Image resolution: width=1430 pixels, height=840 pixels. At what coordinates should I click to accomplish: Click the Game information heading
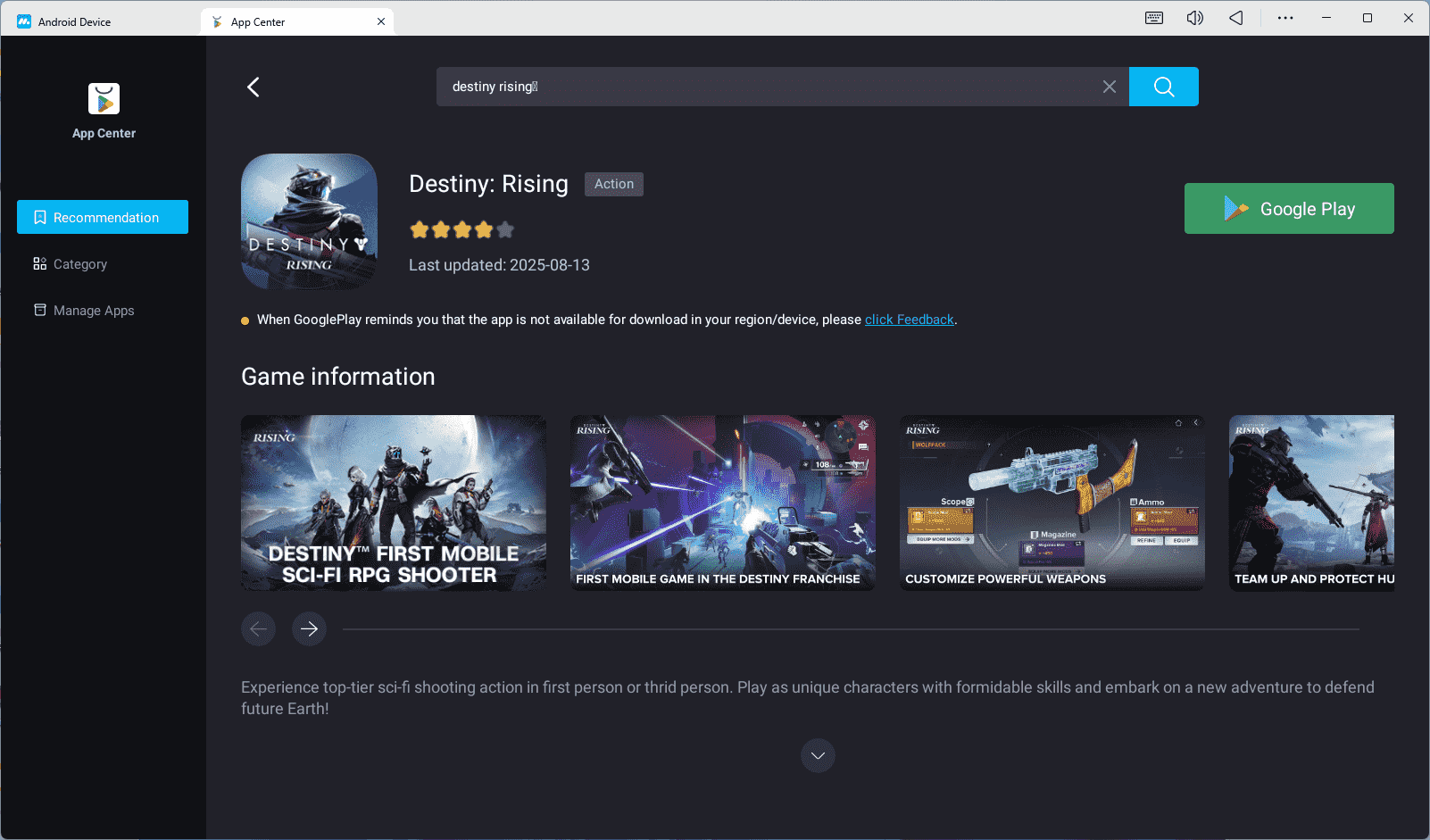(x=338, y=377)
